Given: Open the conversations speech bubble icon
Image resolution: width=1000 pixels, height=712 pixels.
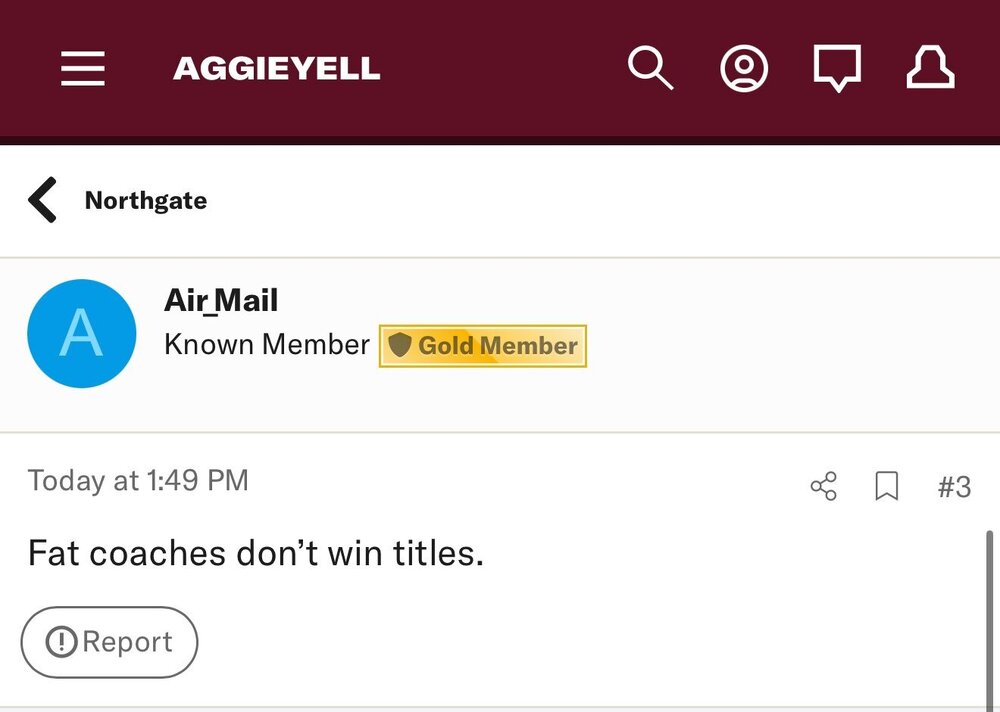Looking at the screenshot, I should point(837,69).
